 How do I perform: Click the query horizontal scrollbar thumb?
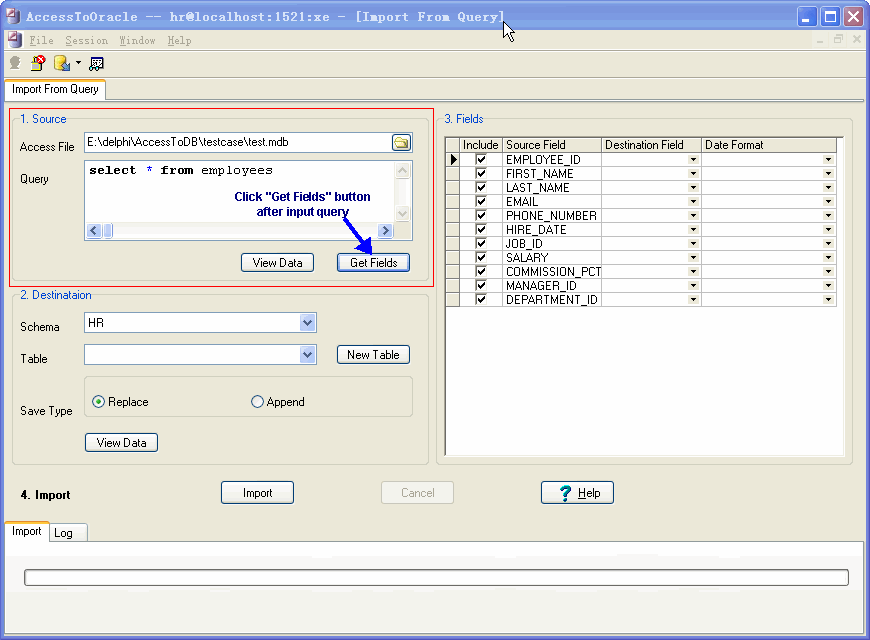(x=108, y=230)
